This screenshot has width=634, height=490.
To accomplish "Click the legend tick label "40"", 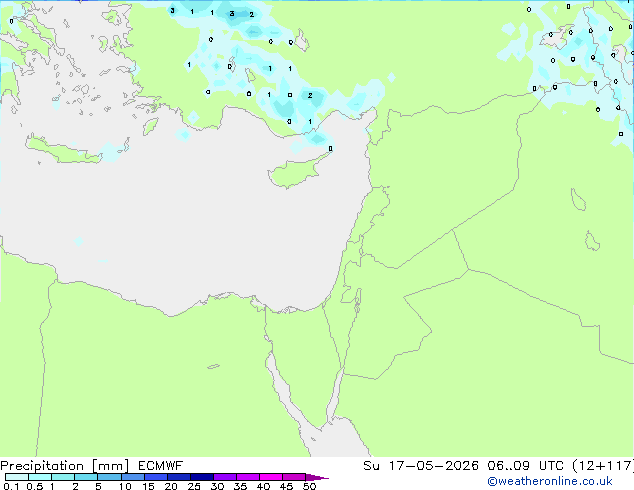I will (x=263, y=486).
